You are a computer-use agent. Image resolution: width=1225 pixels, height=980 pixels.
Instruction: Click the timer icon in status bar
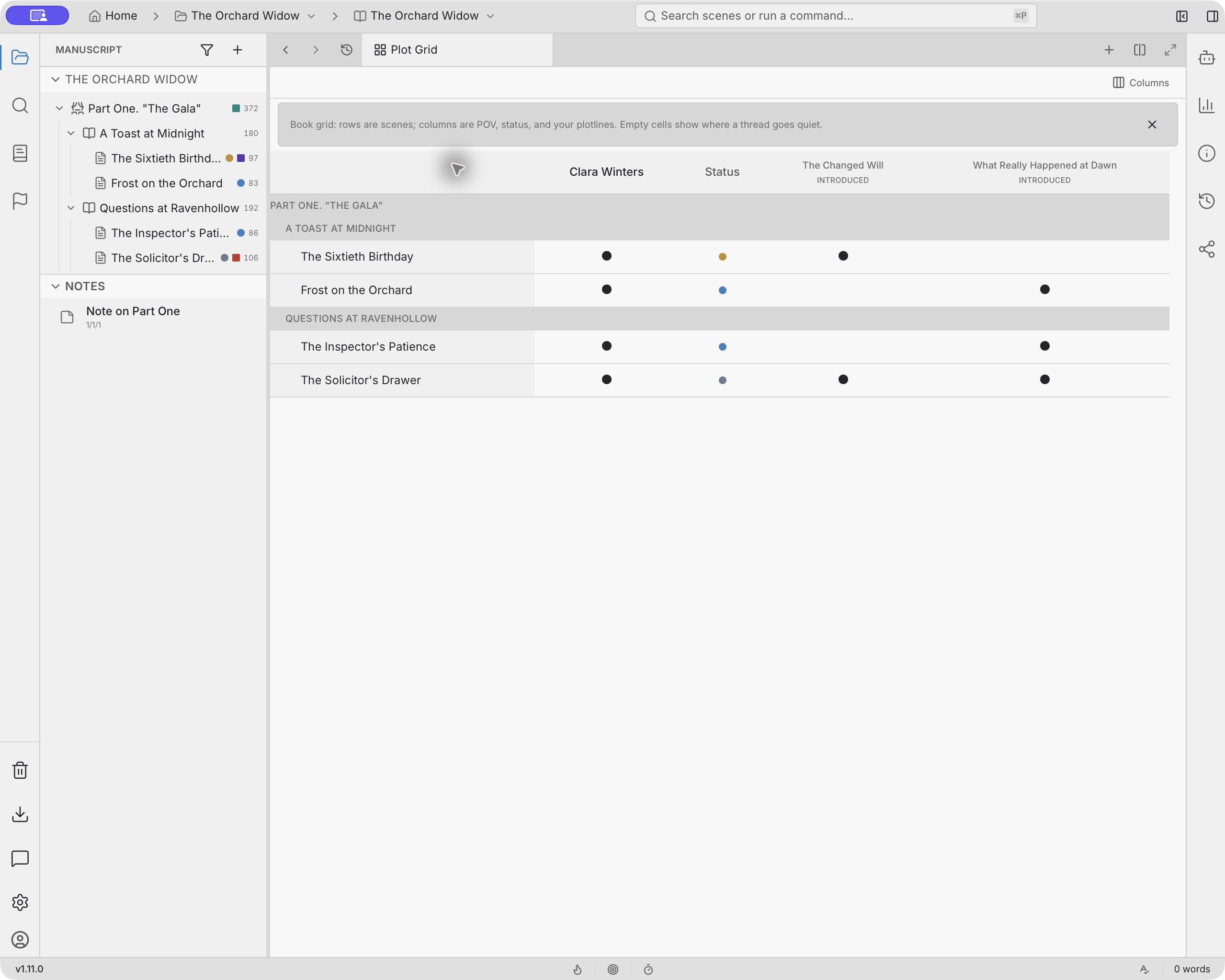[x=648, y=969]
